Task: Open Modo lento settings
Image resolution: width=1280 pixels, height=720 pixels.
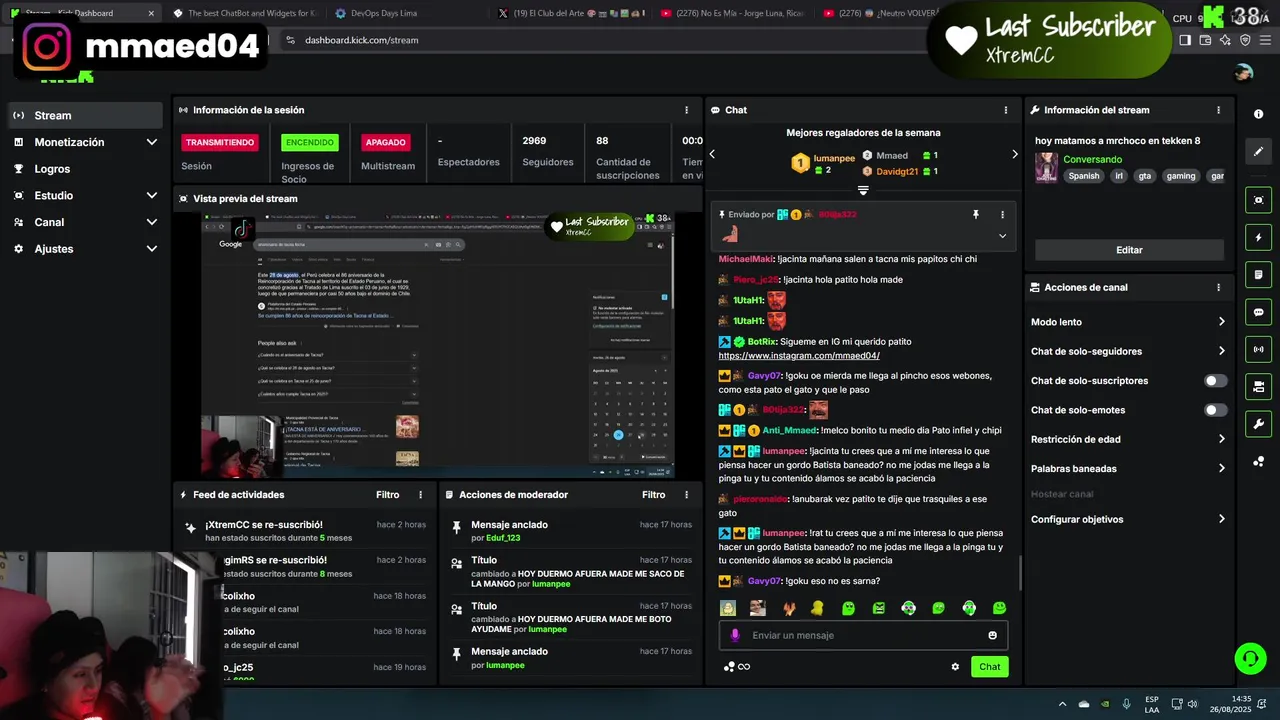Action: [x=1128, y=322]
